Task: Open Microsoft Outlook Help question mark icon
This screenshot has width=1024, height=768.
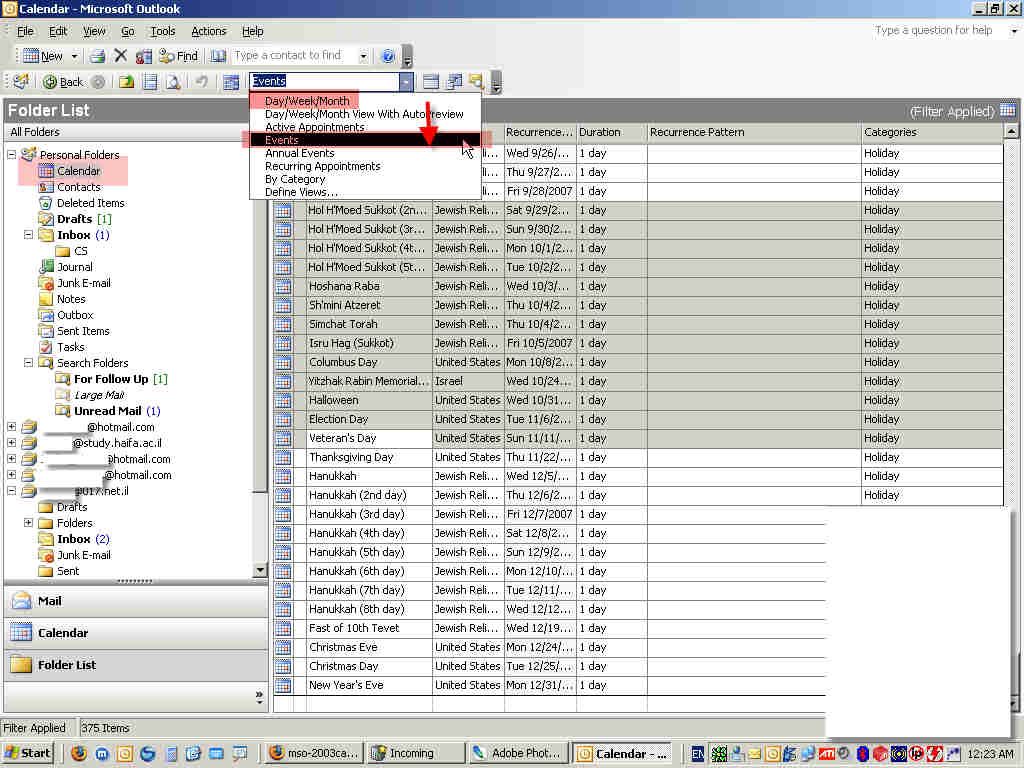Action: pos(388,56)
